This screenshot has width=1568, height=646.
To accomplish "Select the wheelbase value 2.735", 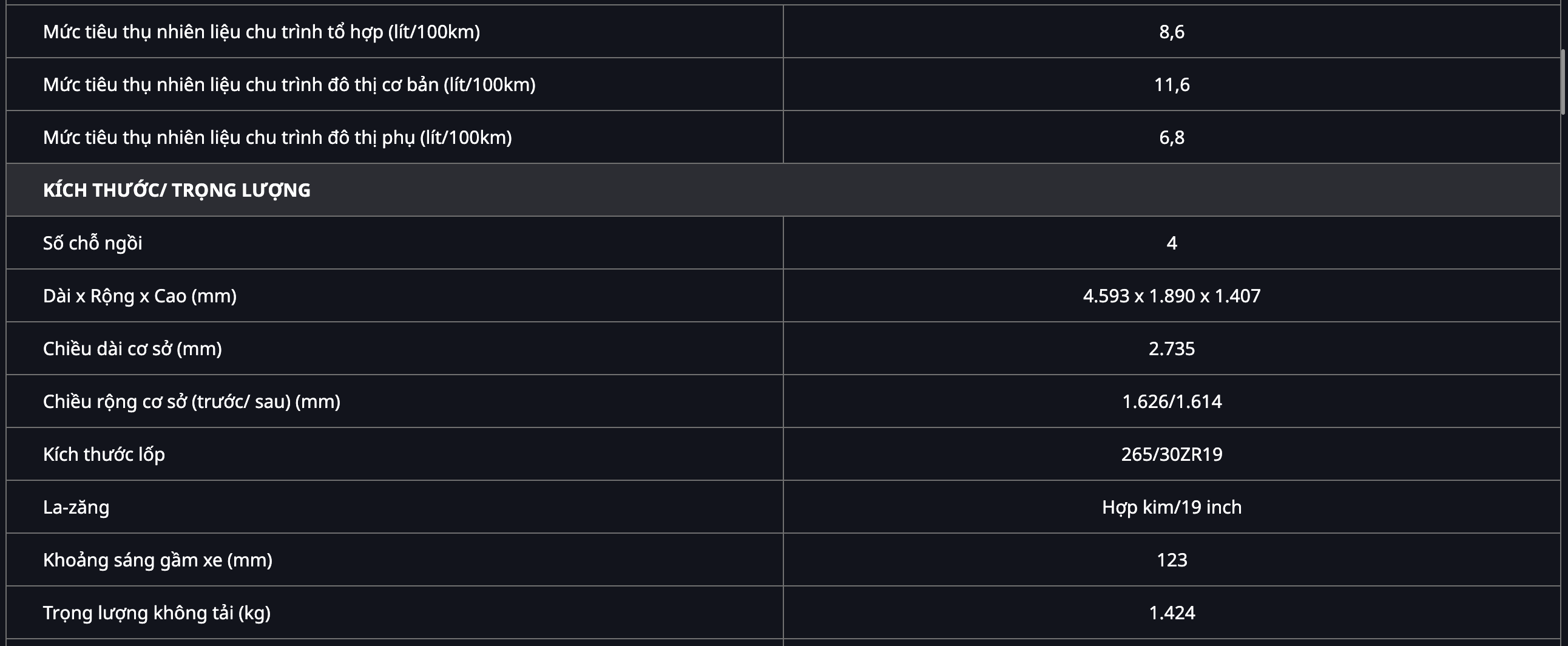I will pyautogui.click(x=1171, y=349).
